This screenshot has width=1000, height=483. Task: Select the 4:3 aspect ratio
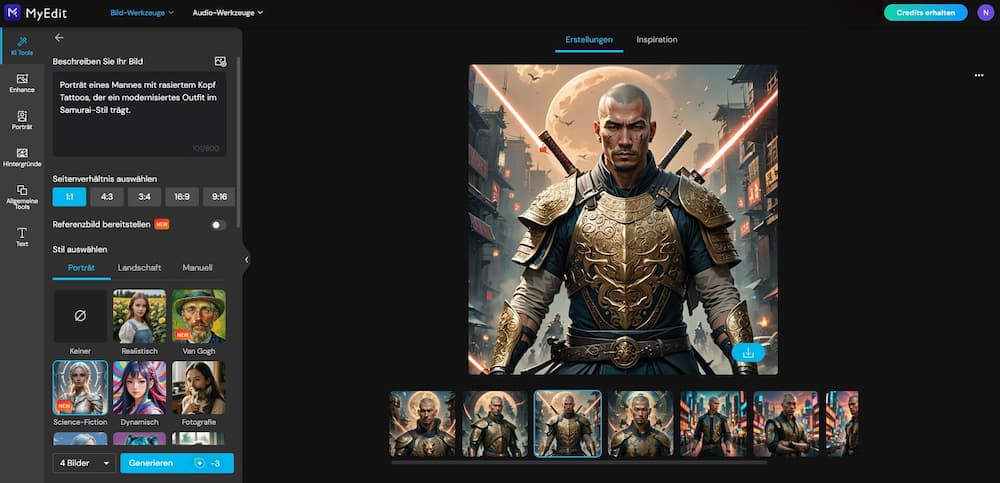click(107, 197)
